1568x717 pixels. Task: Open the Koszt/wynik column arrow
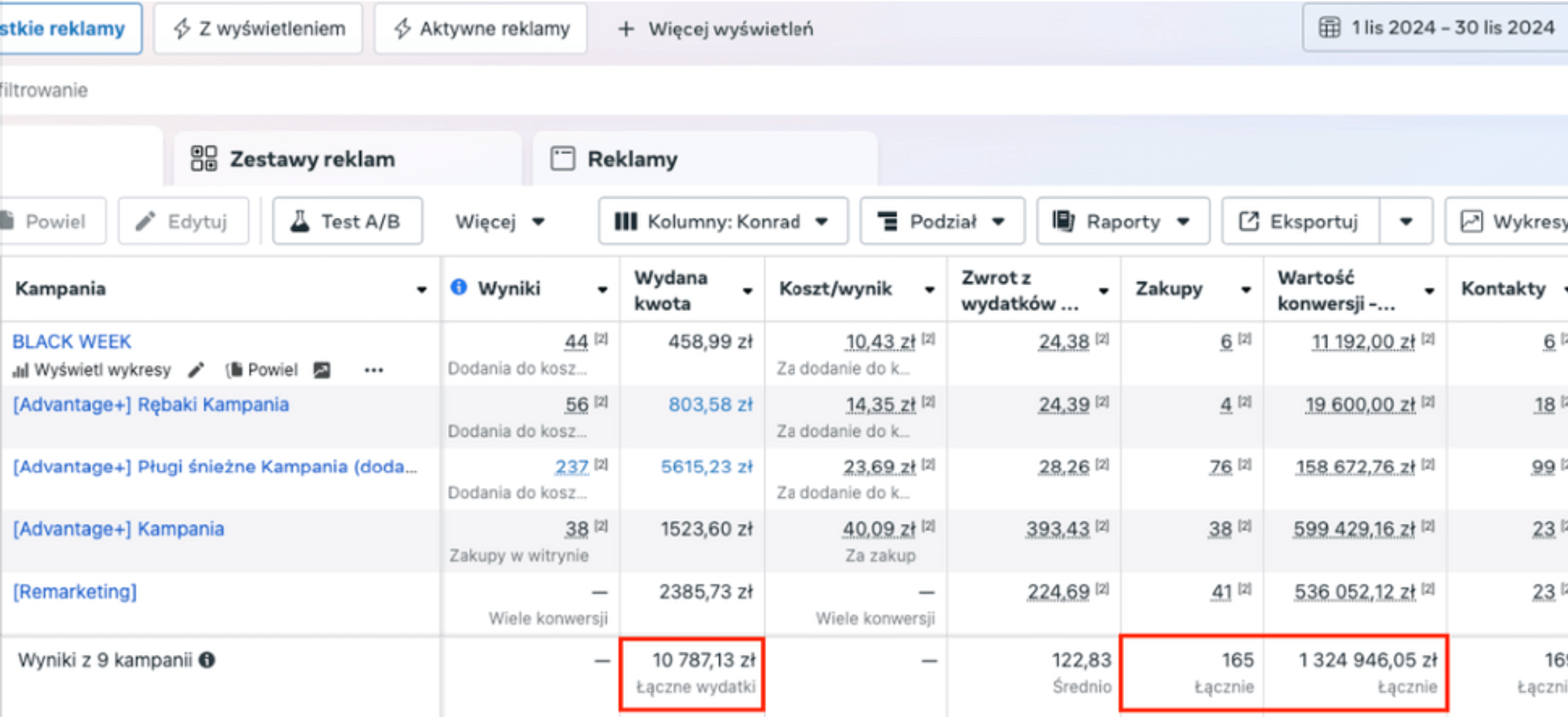pos(930,290)
